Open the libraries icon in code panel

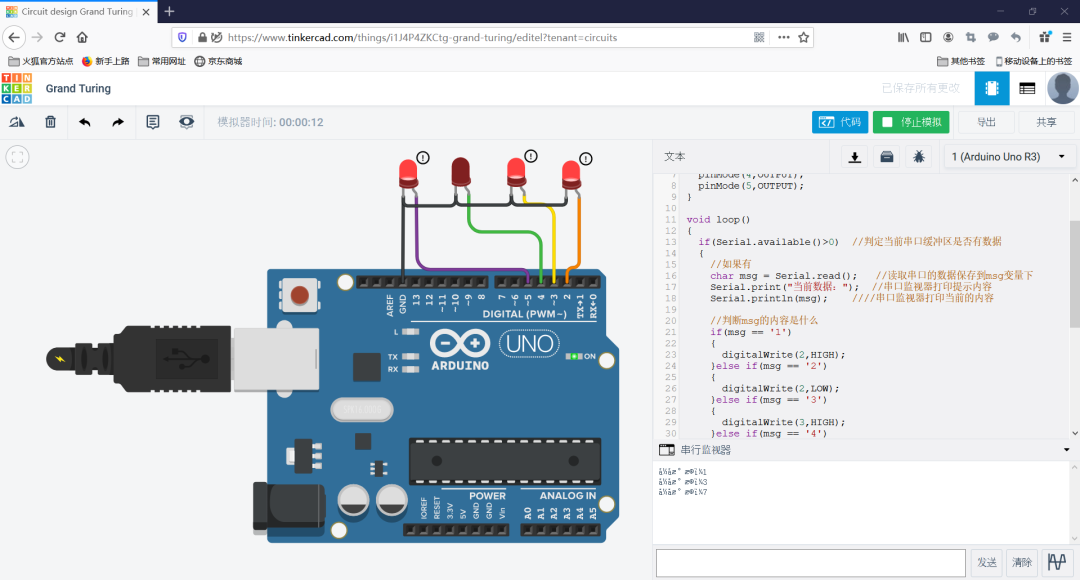[886, 157]
